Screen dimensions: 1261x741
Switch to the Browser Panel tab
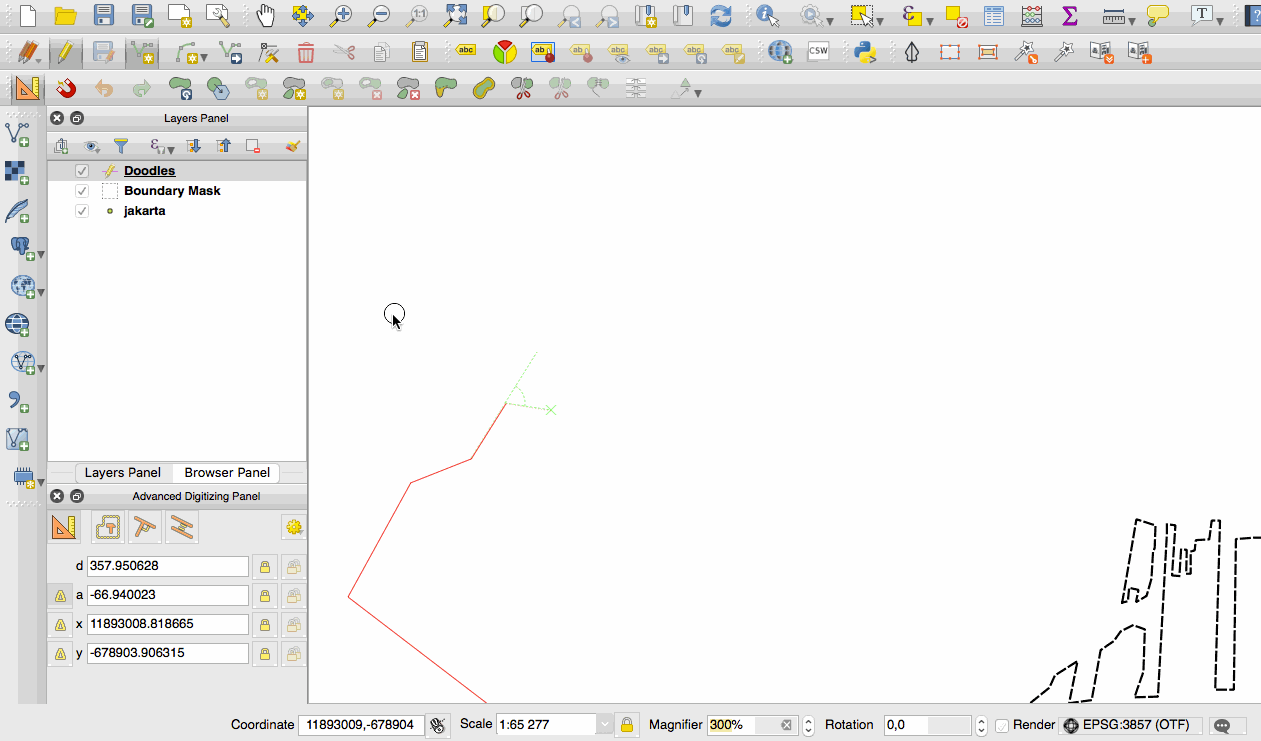(227, 473)
